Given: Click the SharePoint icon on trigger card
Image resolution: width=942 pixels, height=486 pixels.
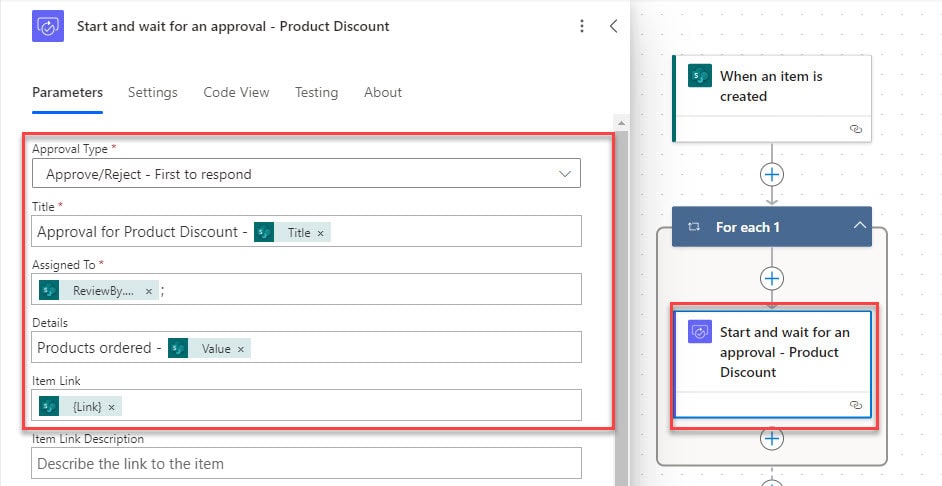Looking at the screenshot, I should click(x=700, y=76).
